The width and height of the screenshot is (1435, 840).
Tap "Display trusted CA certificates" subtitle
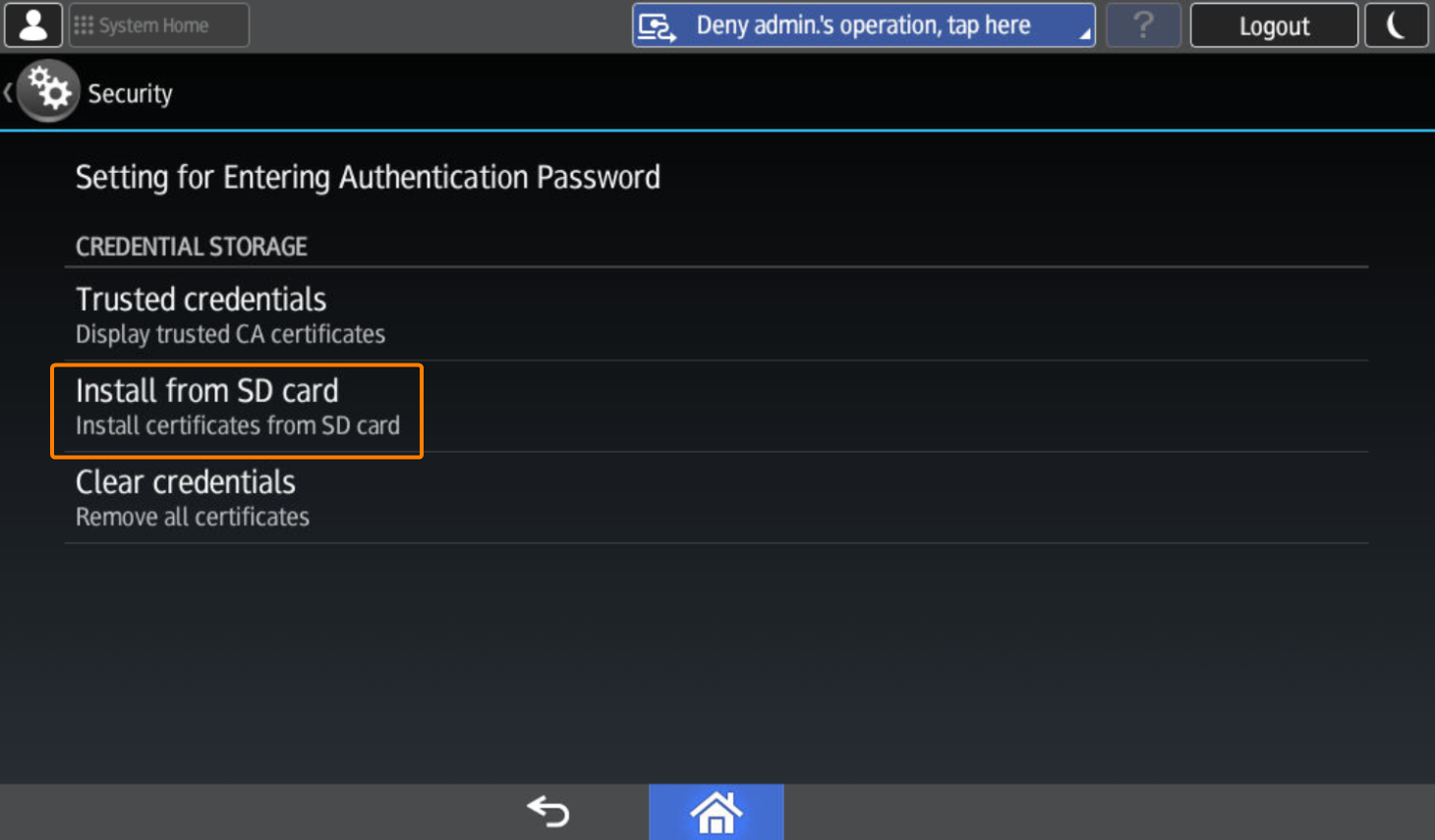click(230, 335)
